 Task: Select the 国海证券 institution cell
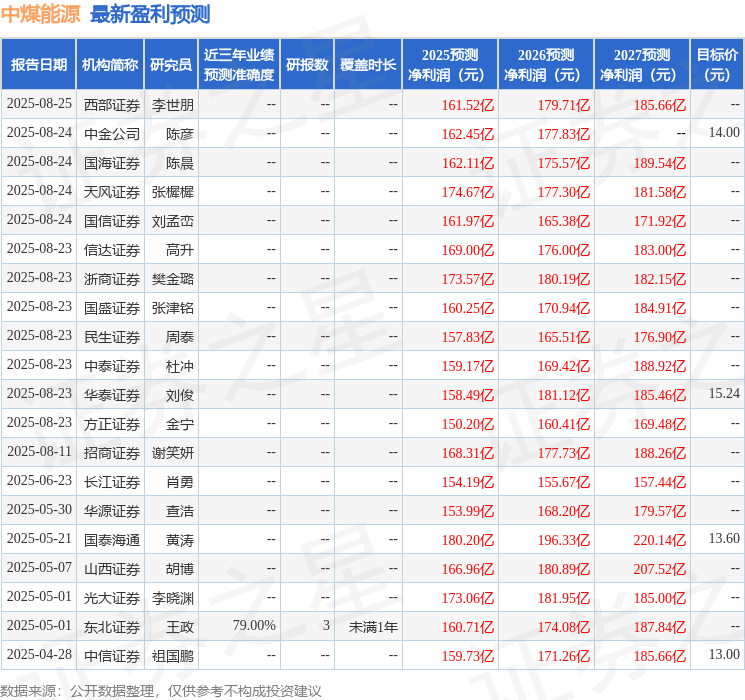[x=112, y=163]
